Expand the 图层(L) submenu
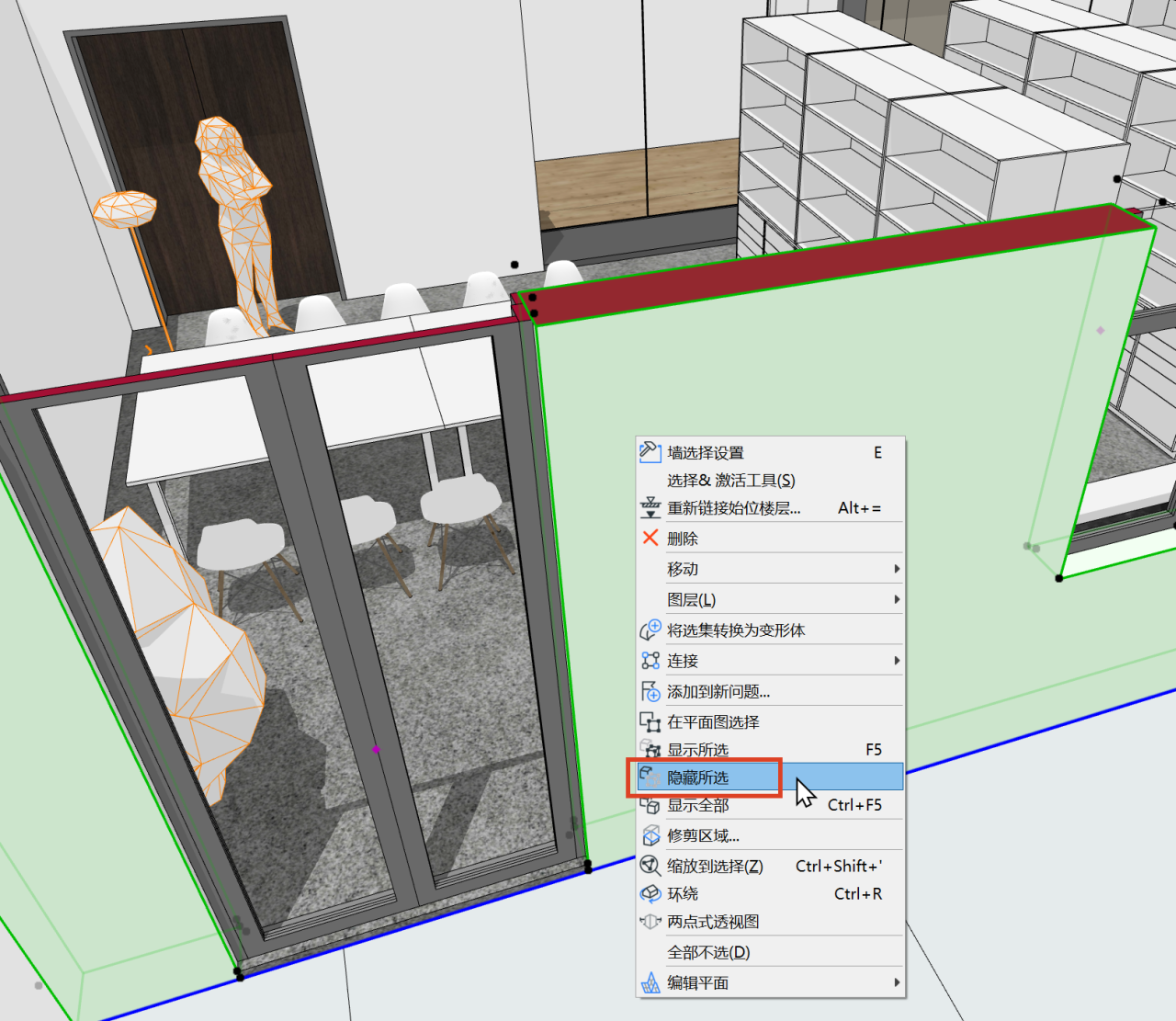The width and height of the screenshot is (1176, 1021). pos(898,599)
